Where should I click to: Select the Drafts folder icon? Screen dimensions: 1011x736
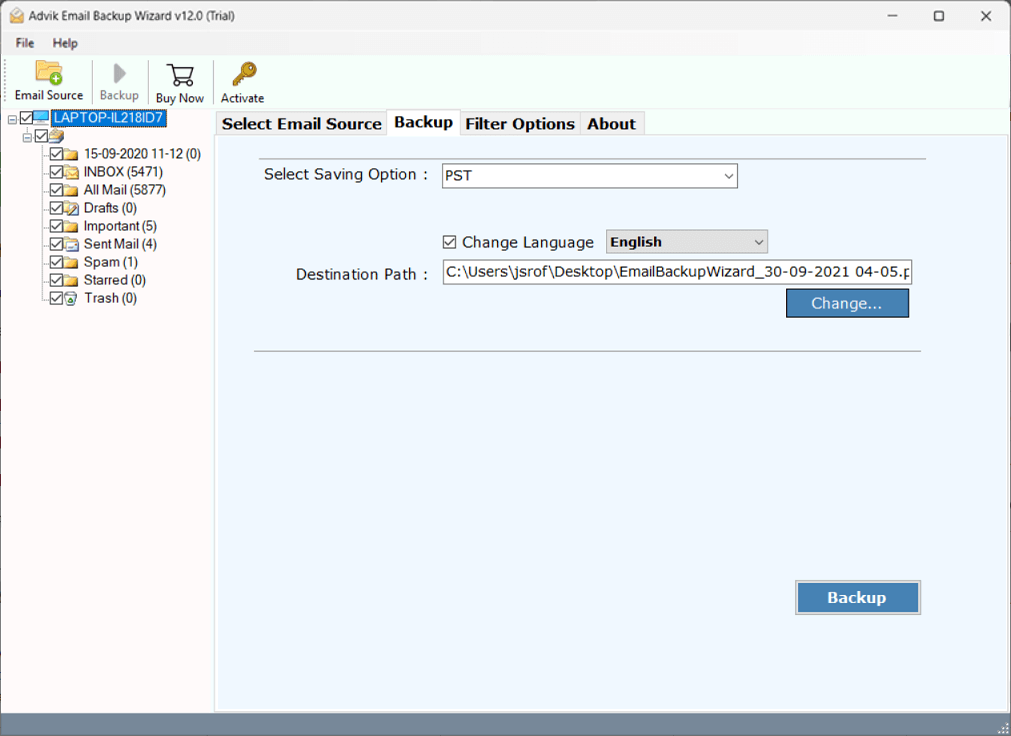click(x=72, y=207)
